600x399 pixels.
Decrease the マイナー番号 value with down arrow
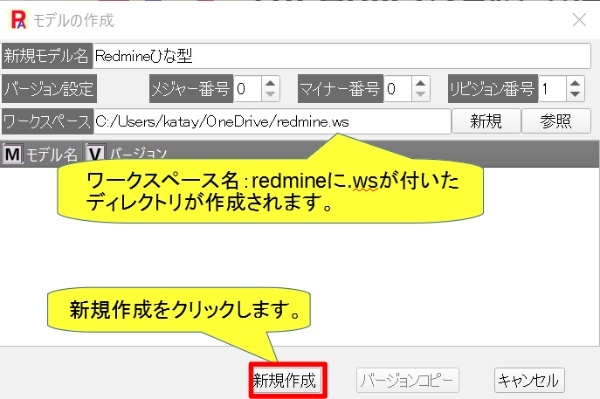[x=421, y=94]
